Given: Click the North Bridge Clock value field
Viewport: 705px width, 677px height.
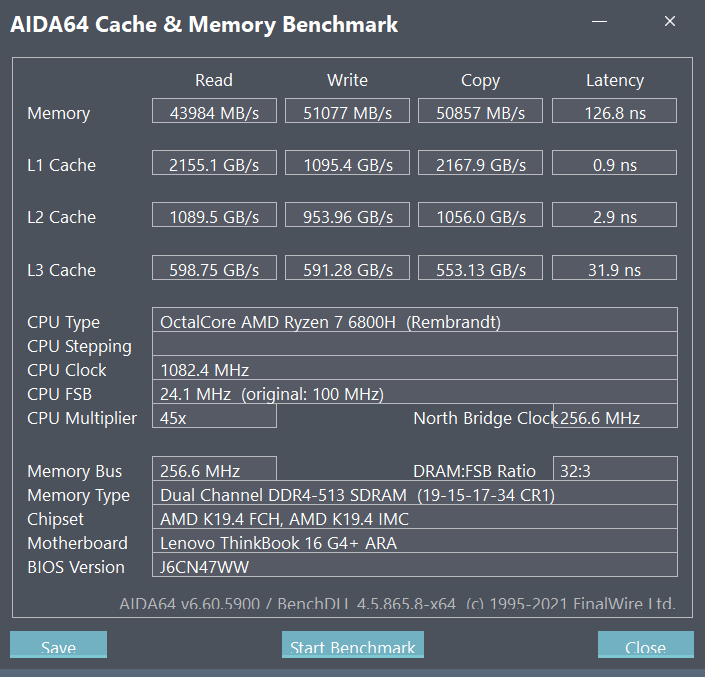Looking at the screenshot, I should pyautogui.click(x=615, y=416).
